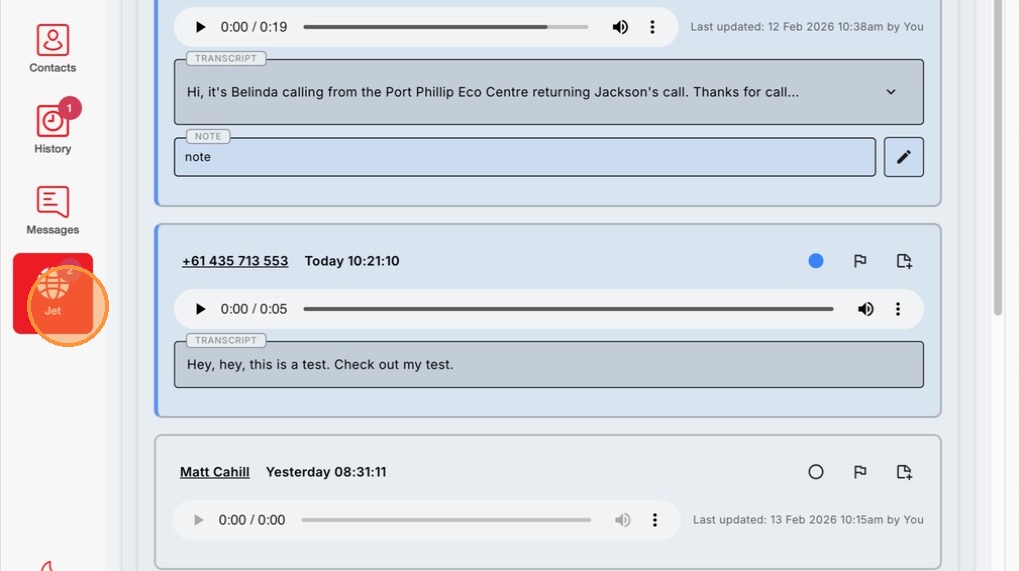Screen dimensions: 1019x571
Task: Add note to Matt Cahill voicemail
Action: coord(904,472)
